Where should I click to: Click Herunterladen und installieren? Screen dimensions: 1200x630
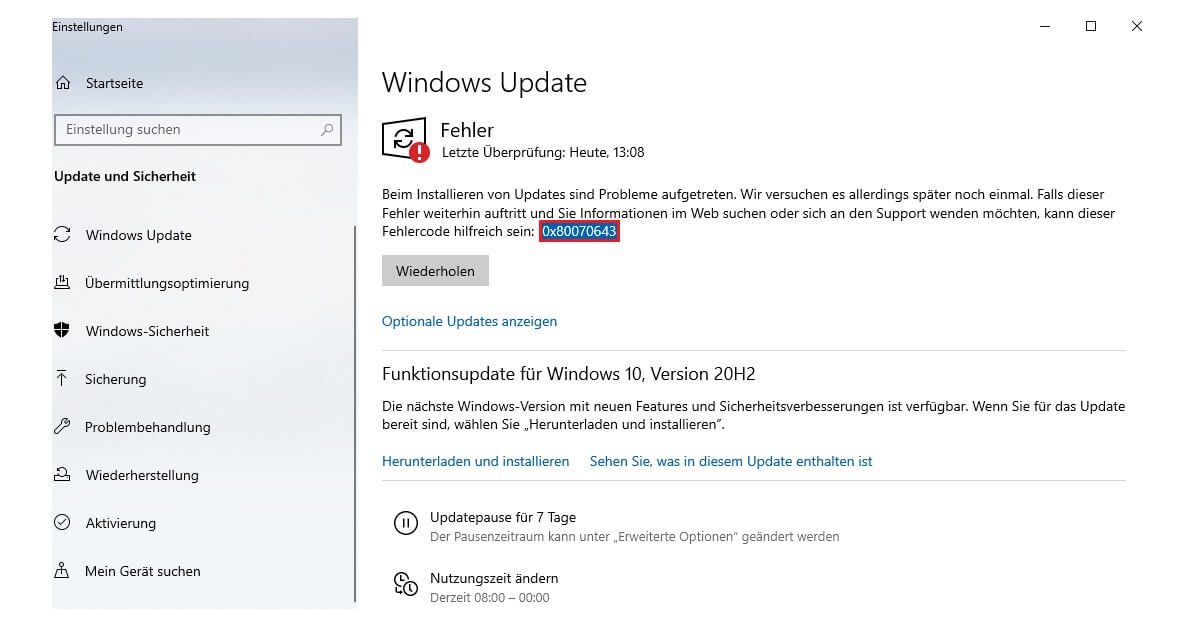[476, 461]
